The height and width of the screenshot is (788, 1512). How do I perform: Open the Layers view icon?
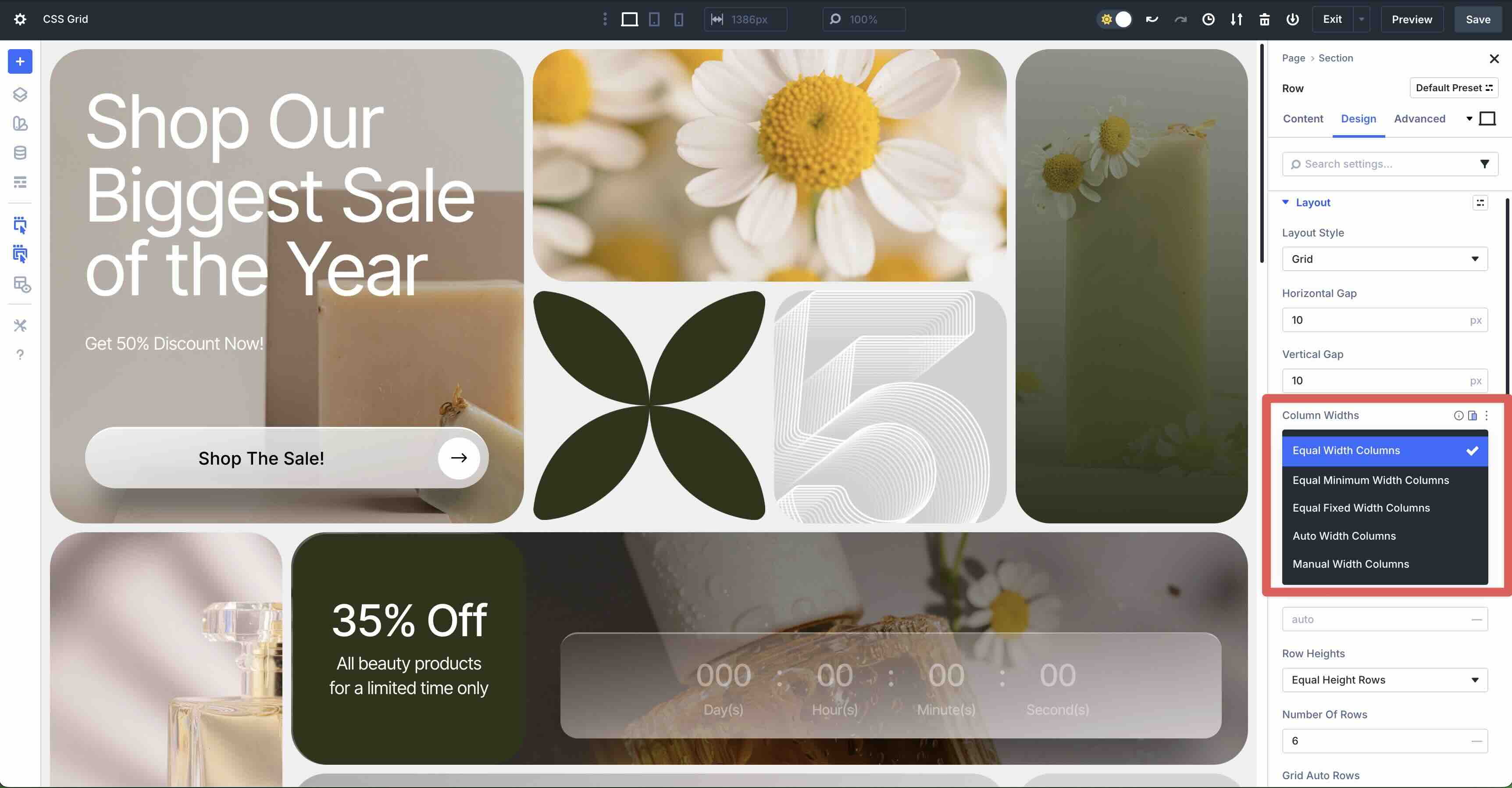coord(20,94)
